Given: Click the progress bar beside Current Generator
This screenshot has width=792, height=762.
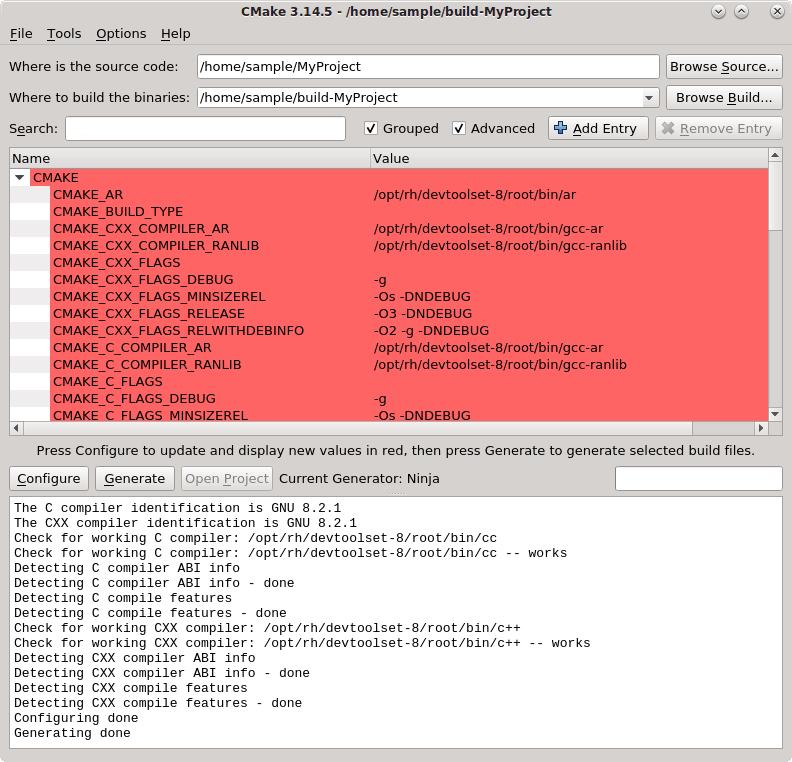Looking at the screenshot, I should [699, 479].
